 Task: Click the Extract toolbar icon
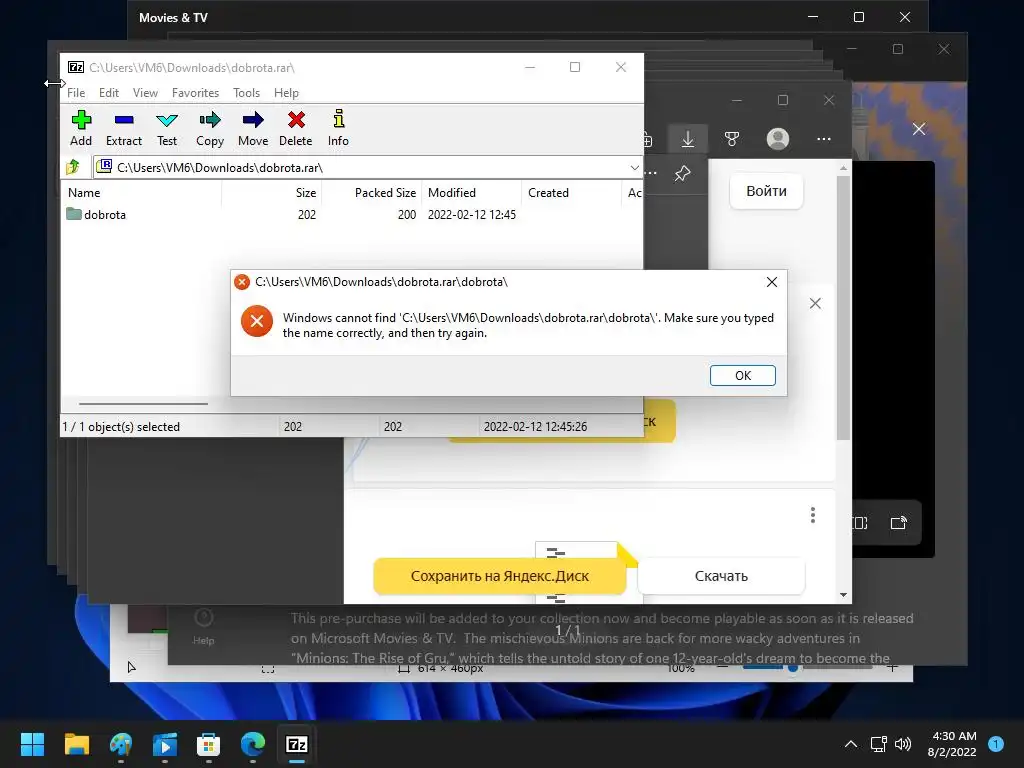pyautogui.click(x=123, y=128)
